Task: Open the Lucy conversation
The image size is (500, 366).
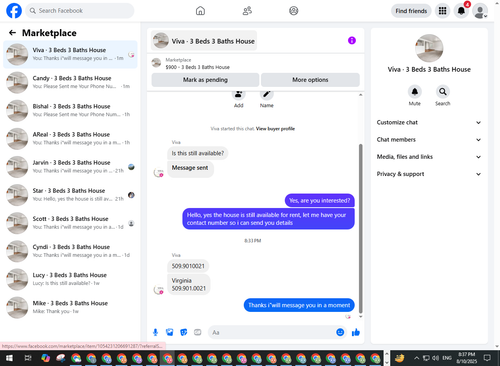Action: 70,279
